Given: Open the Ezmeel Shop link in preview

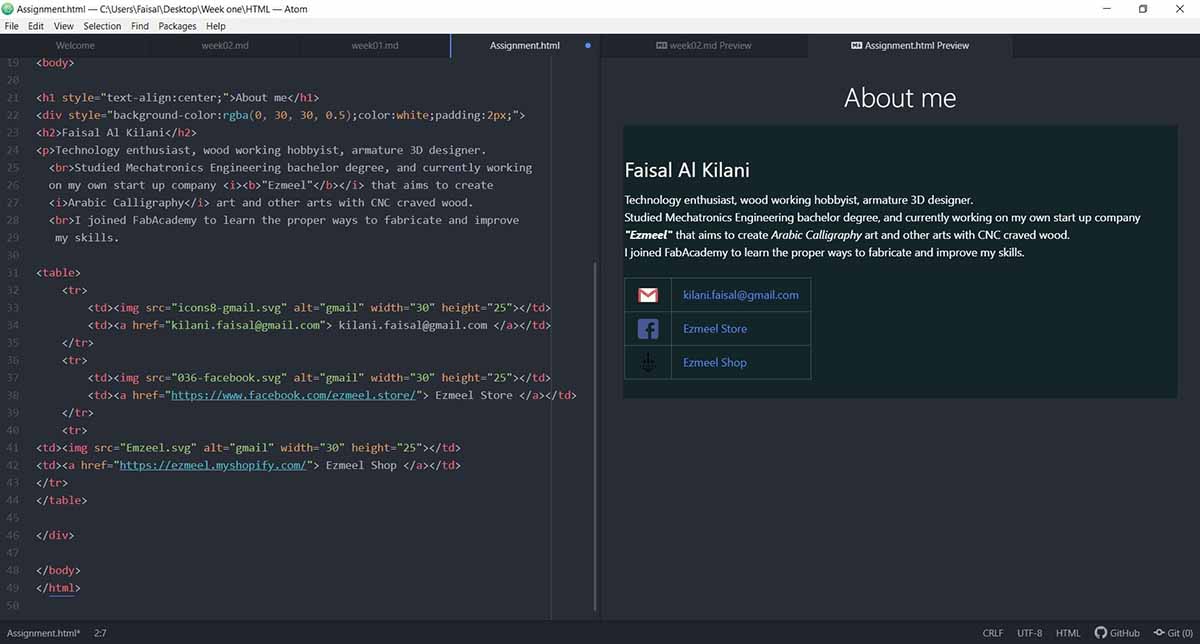Looking at the screenshot, I should pyautogui.click(x=715, y=363).
